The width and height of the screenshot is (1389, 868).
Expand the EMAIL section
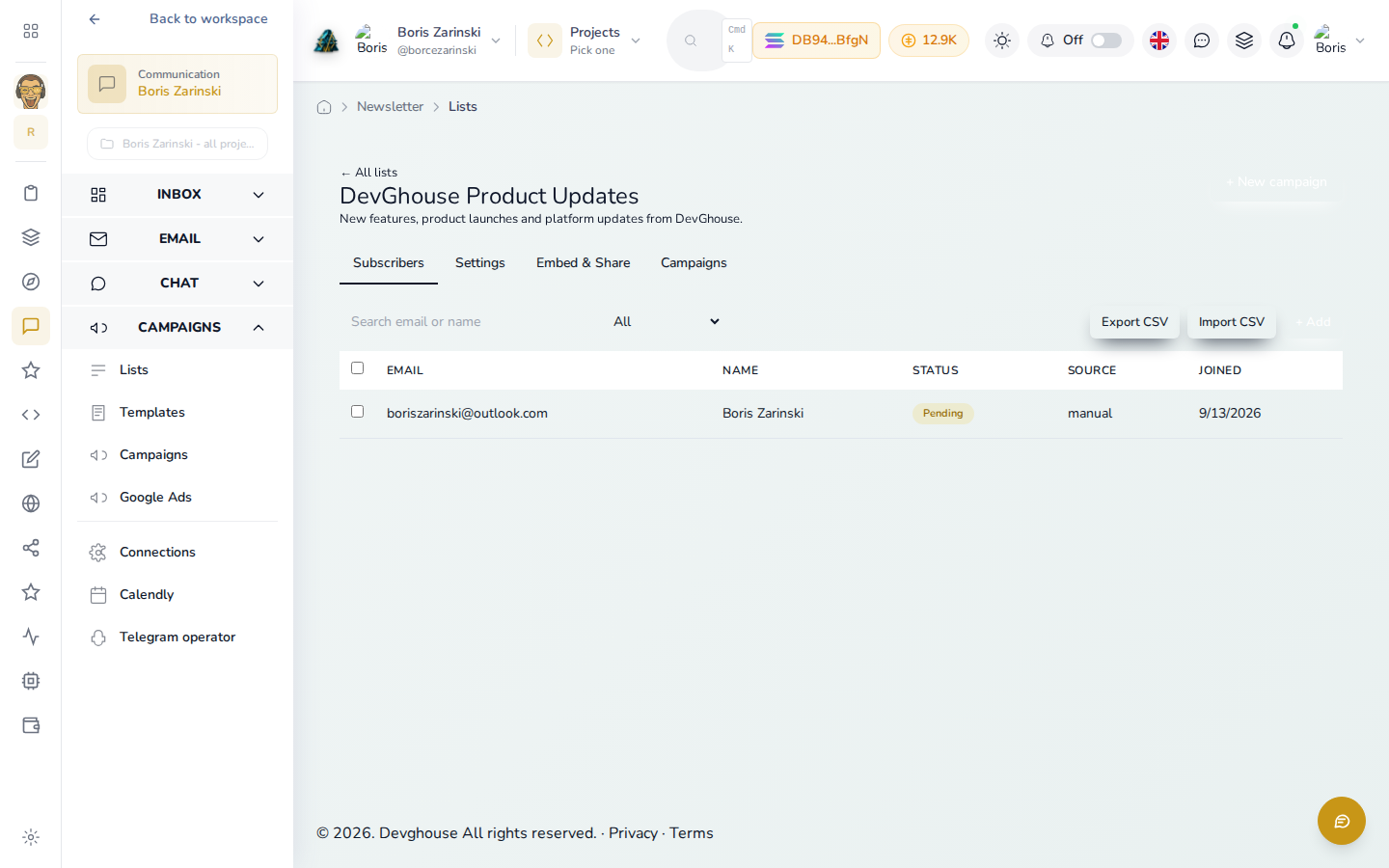pyautogui.click(x=177, y=239)
